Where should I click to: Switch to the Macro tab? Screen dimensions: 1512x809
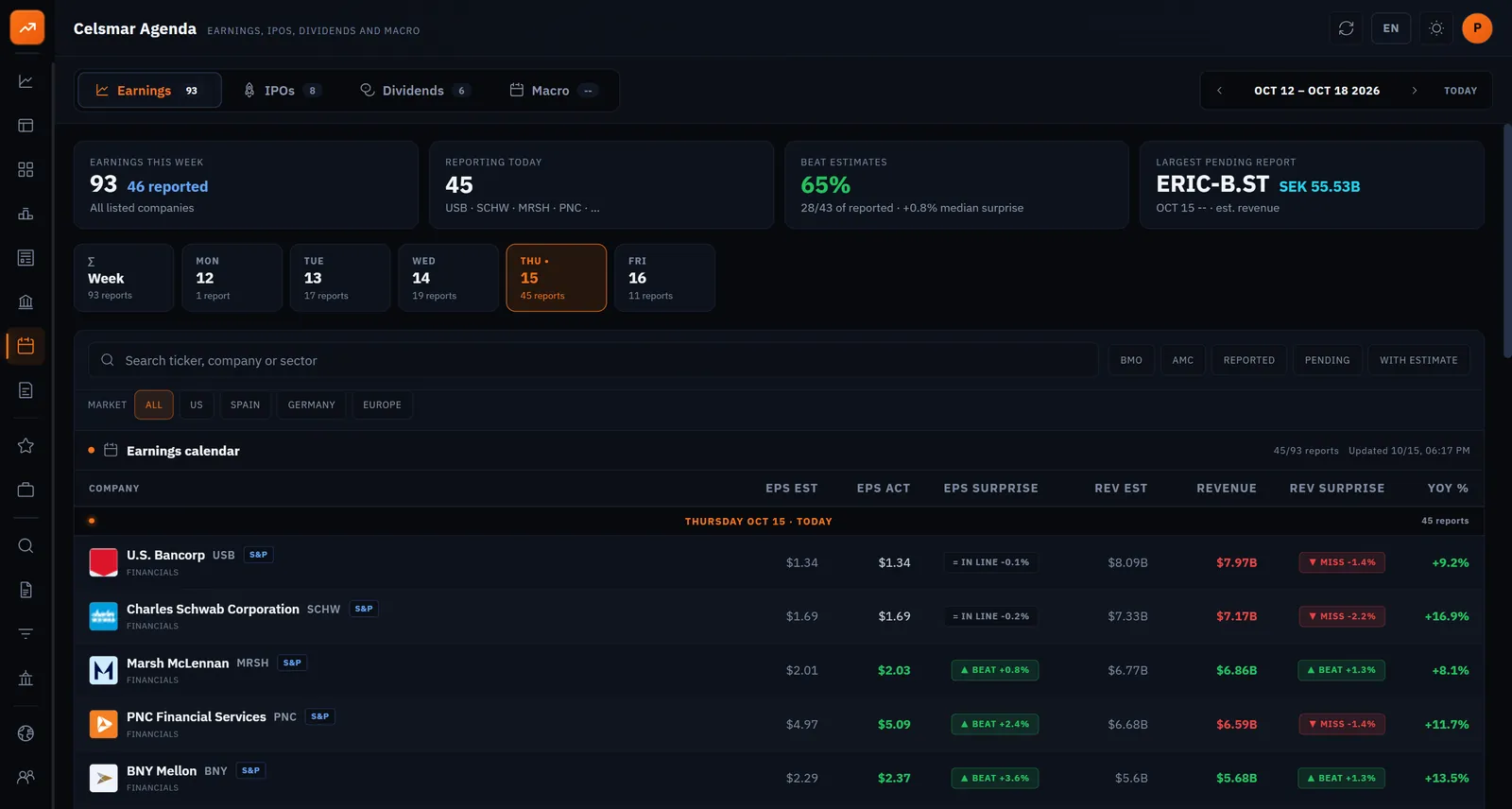[553, 91]
